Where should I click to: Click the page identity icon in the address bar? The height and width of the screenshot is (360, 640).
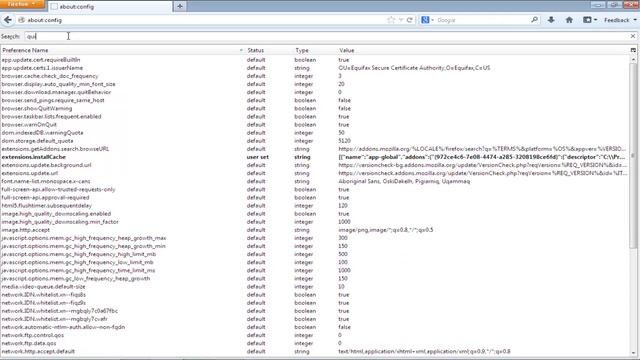coord(22,20)
